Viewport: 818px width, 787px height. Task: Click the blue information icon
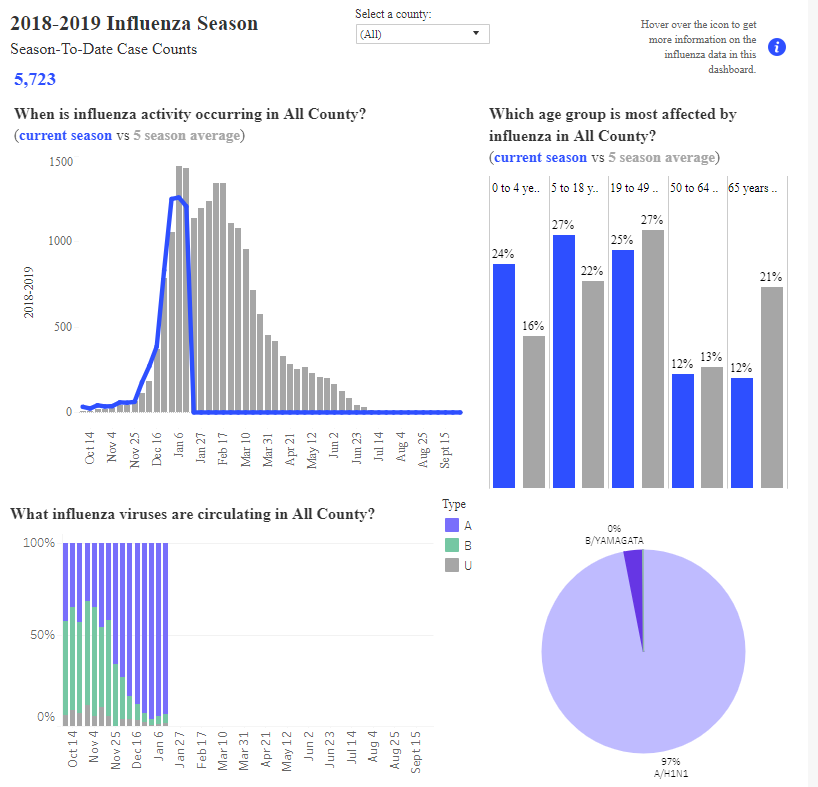pyautogui.click(x=776, y=47)
